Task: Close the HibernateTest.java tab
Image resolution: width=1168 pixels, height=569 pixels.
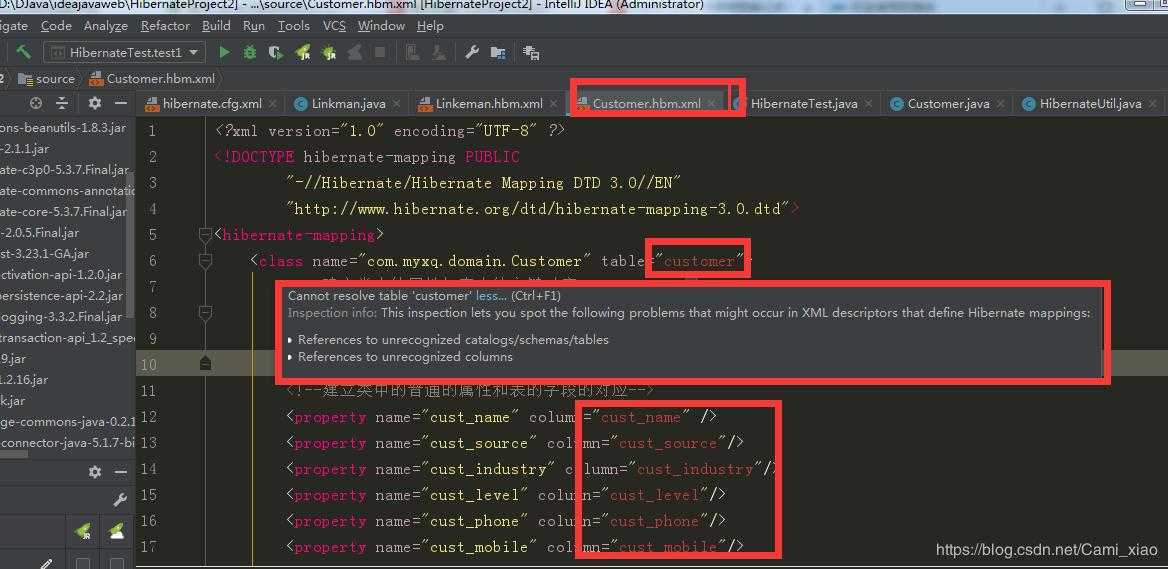Action: [869, 104]
